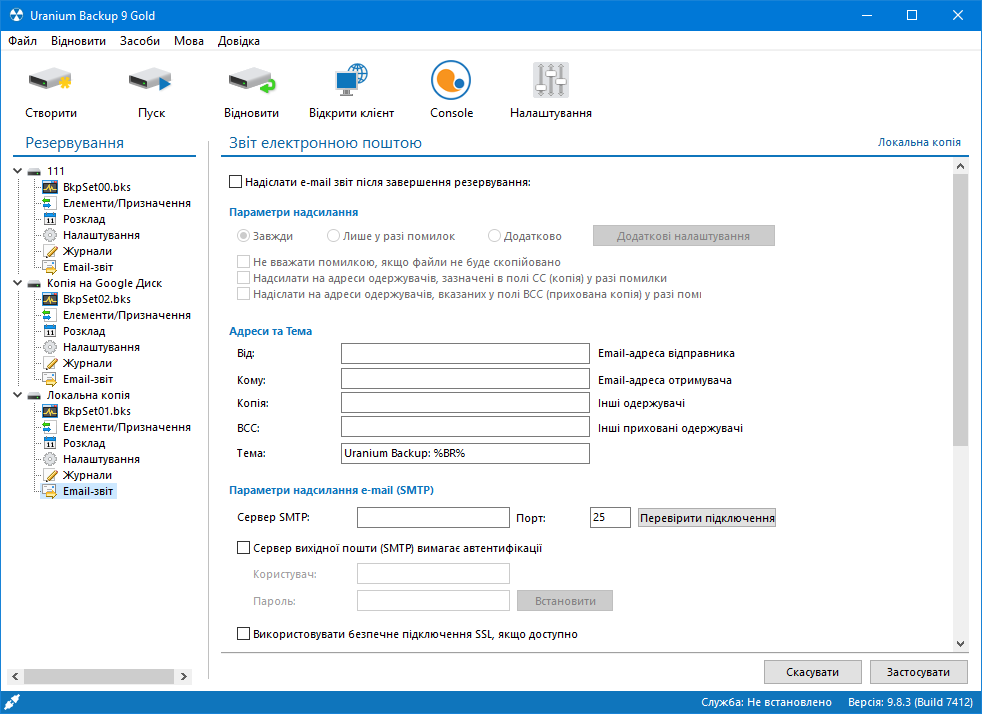982x714 pixels.
Task: Run backup with the Пуск icon
Action: click(150, 80)
